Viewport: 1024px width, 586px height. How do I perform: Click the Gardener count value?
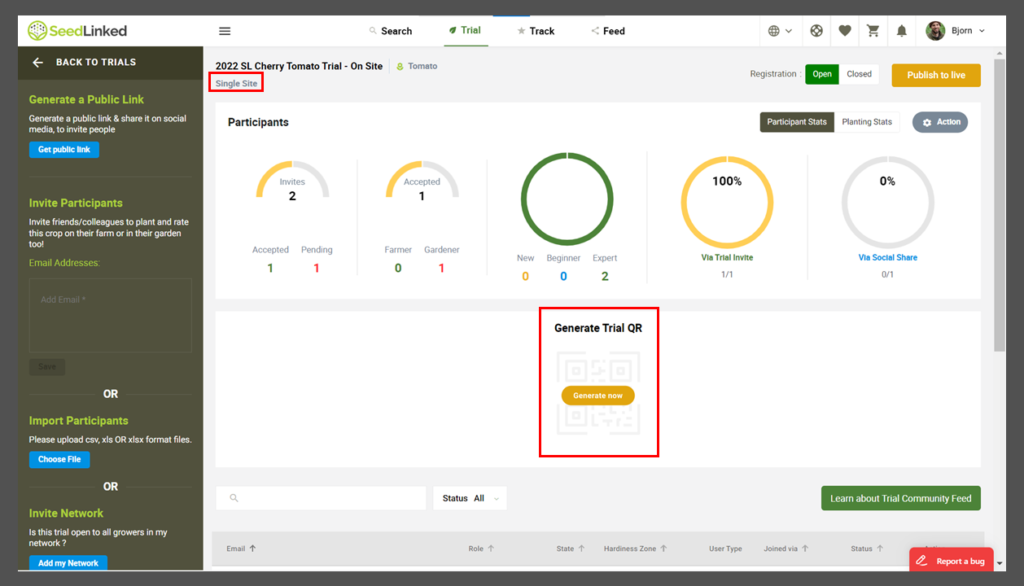pos(441,269)
